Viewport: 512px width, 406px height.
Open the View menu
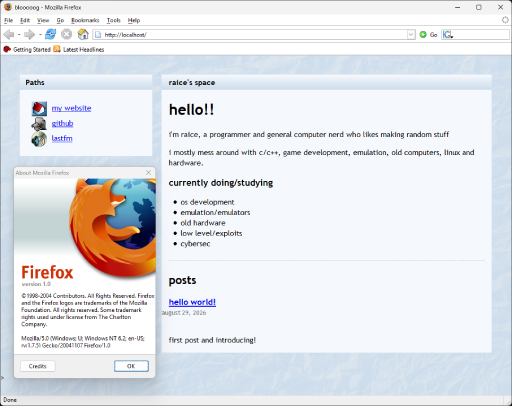point(43,20)
